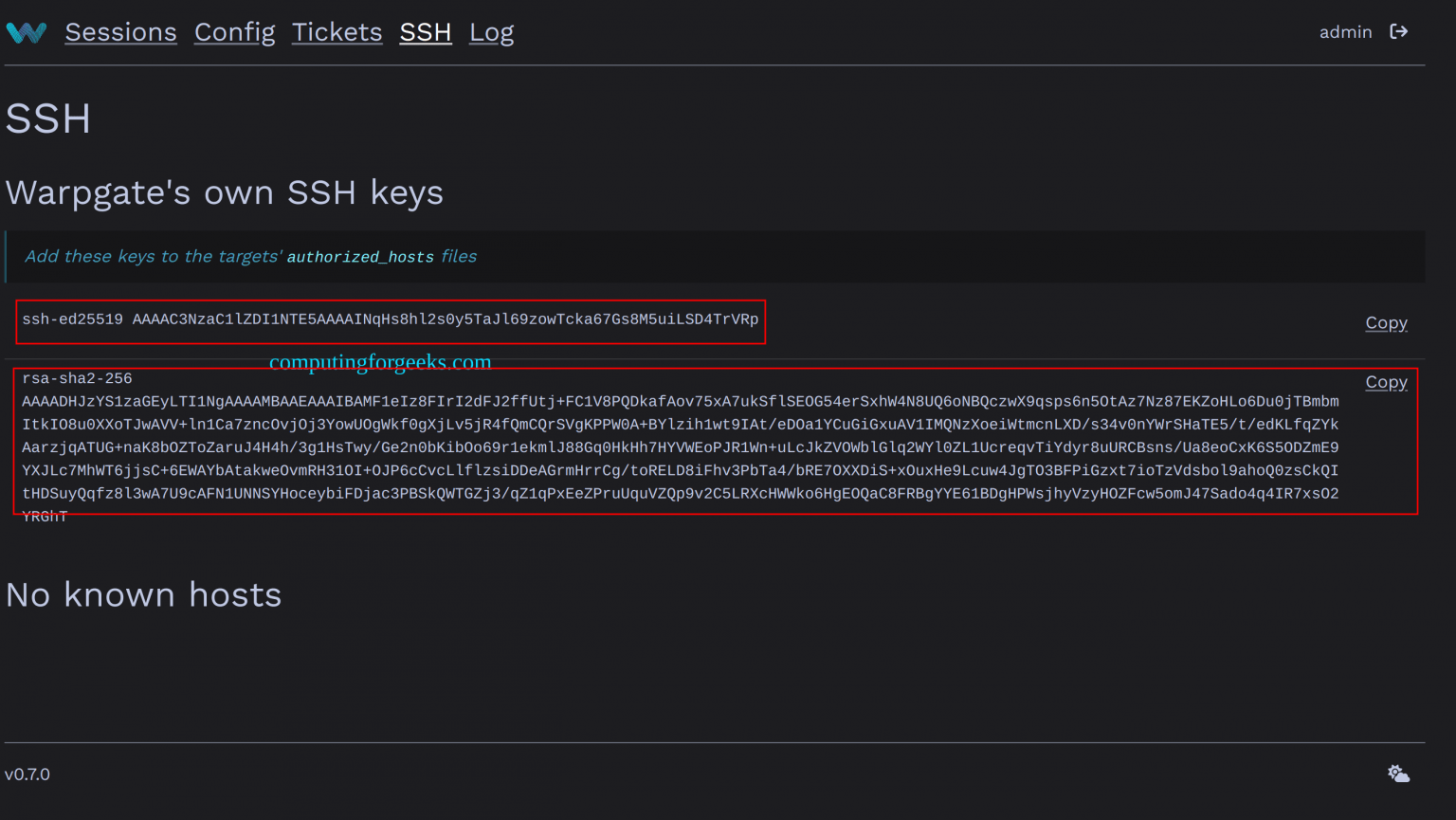
Task: Copy the ssh-ed25519 key
Action: 1386,322
